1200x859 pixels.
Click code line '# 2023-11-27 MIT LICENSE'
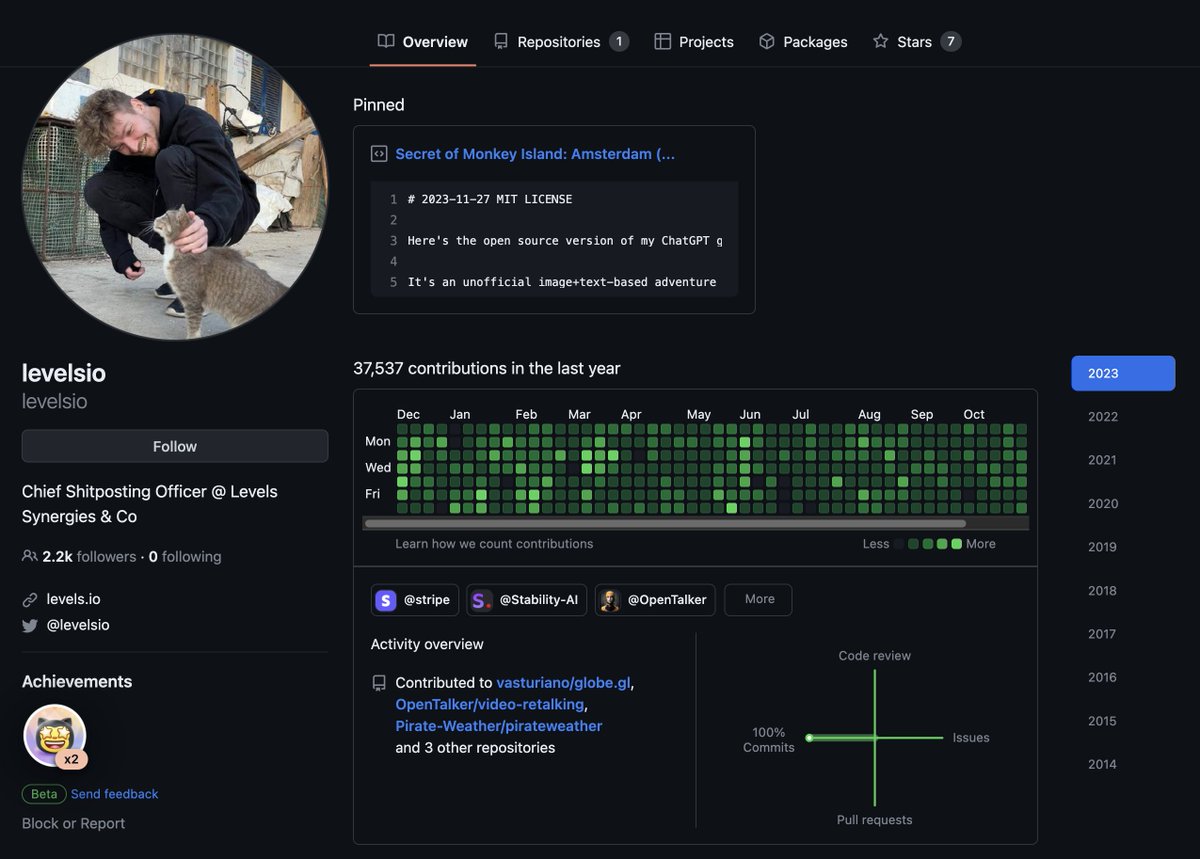490,199
